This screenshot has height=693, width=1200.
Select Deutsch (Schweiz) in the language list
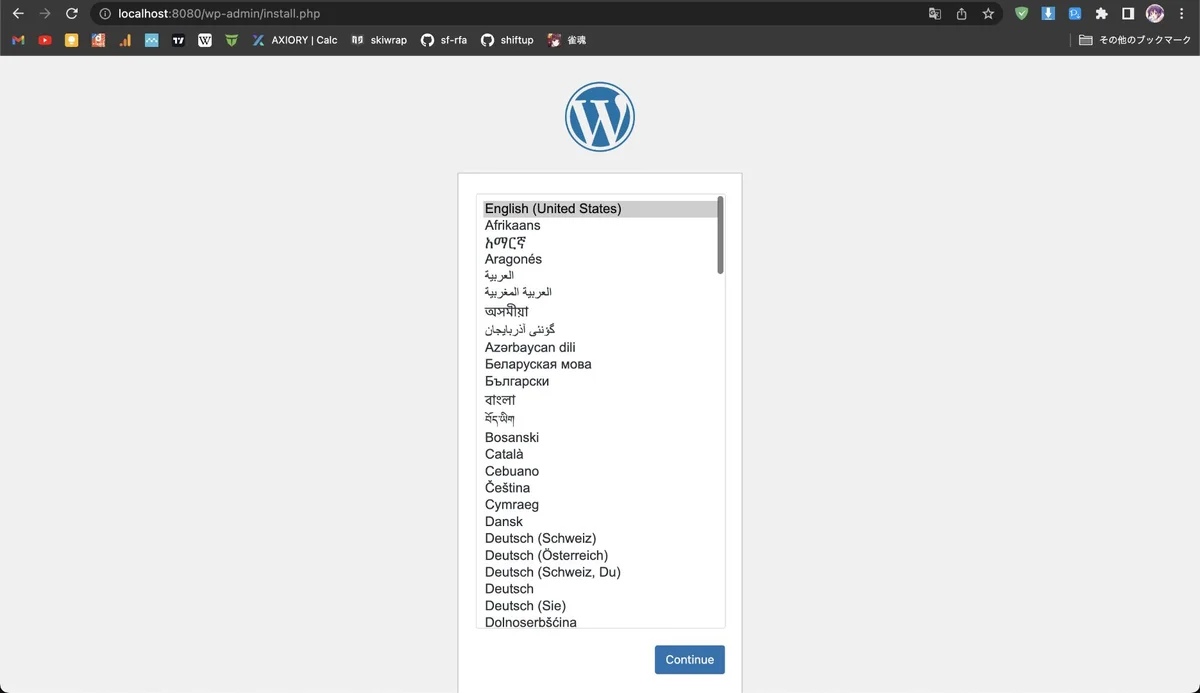(600, 538)
